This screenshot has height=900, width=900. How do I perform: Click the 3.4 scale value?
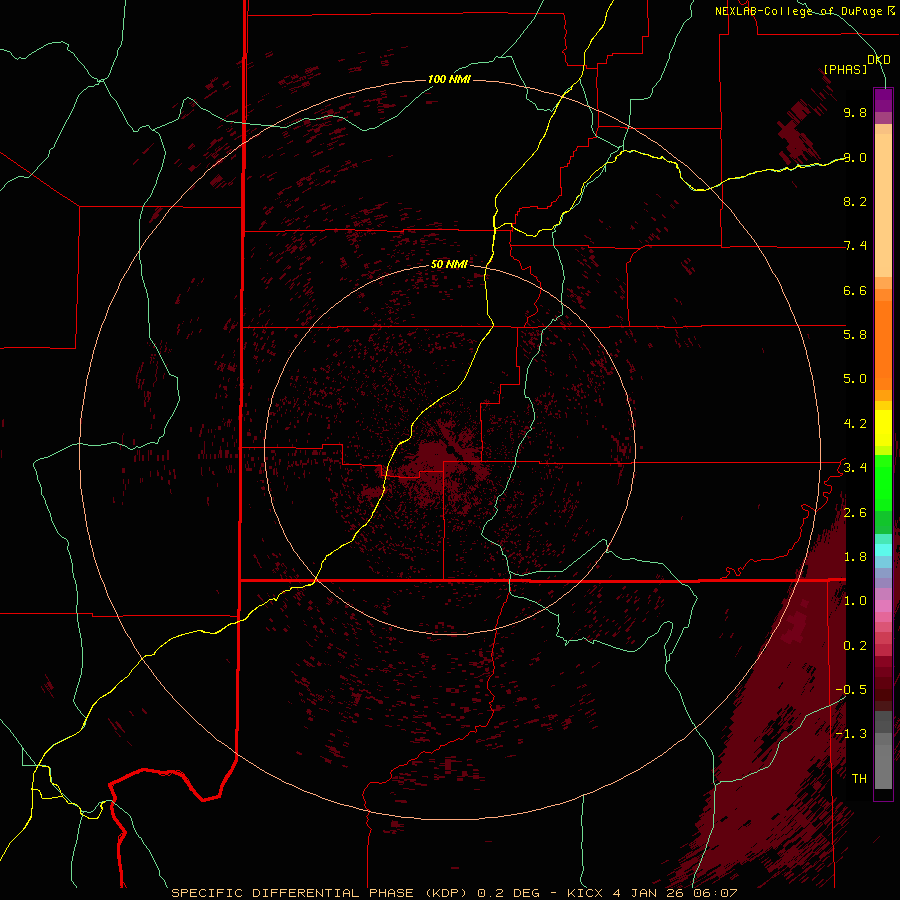point(855,468)
